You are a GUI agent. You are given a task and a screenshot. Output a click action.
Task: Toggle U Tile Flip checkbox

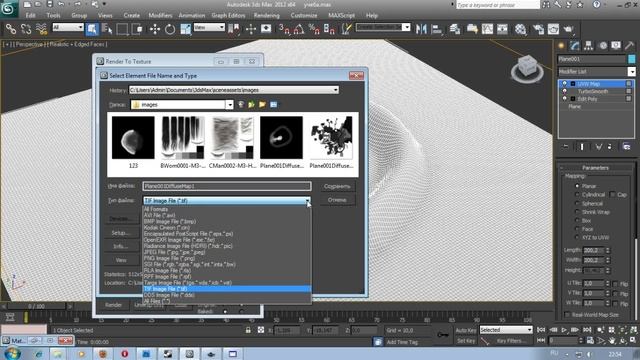615,283
